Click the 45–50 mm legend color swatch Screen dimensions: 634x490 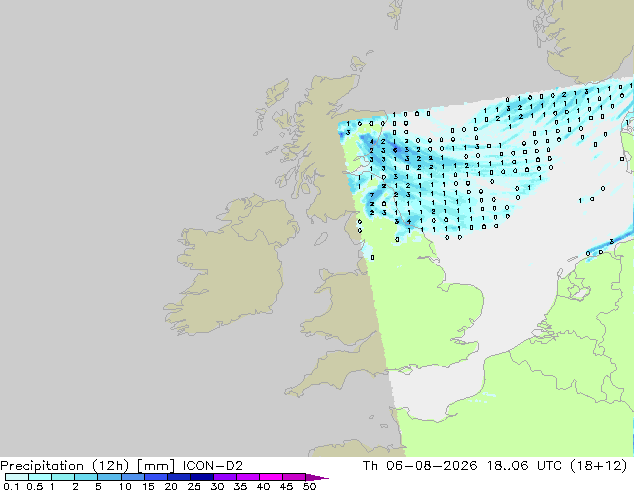point(294,477)
